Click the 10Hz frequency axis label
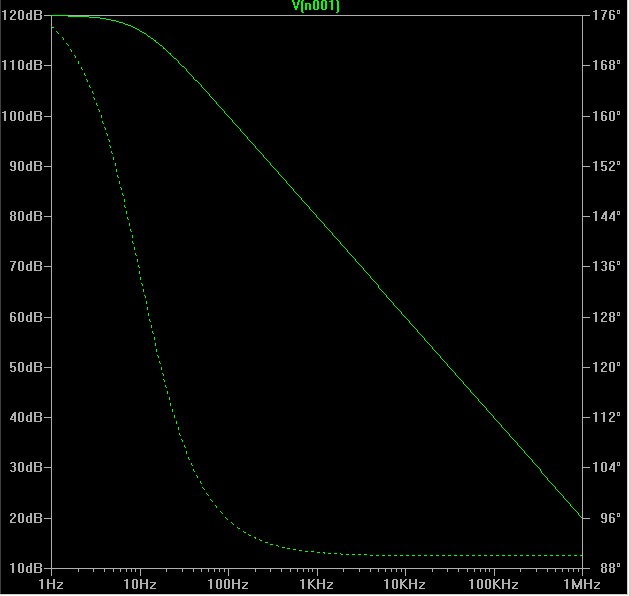Image resolution: width=631 pixels, height=596 pixels. click(x=140, y=583)
